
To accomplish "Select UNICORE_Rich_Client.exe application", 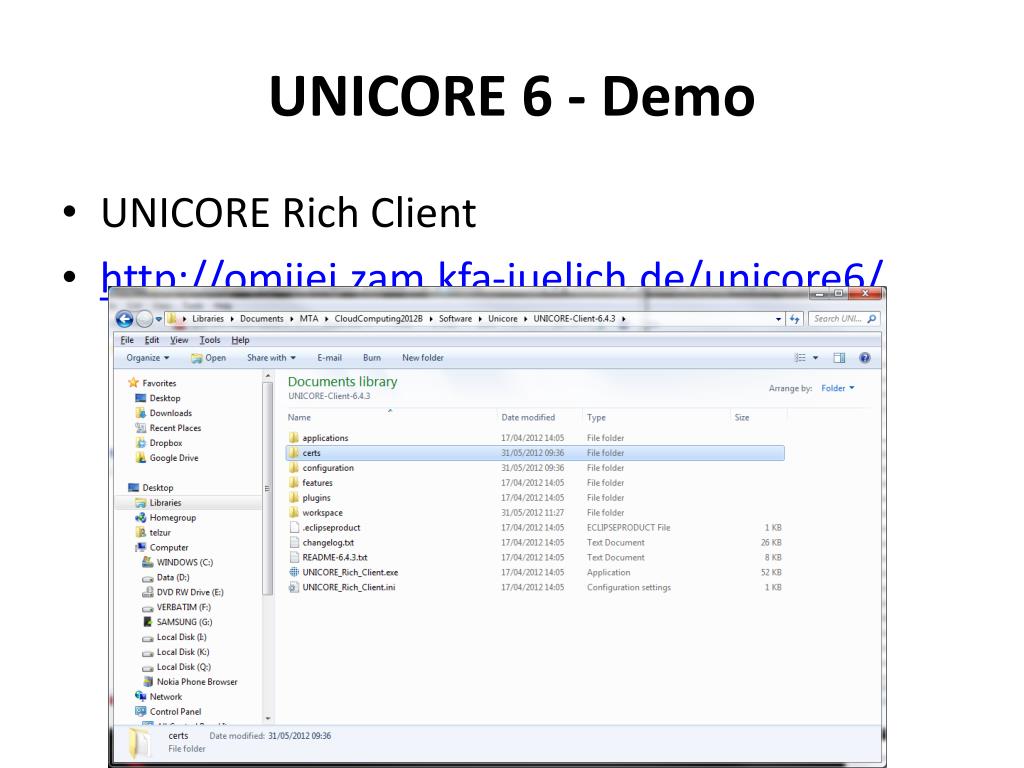I will point(349,573).
